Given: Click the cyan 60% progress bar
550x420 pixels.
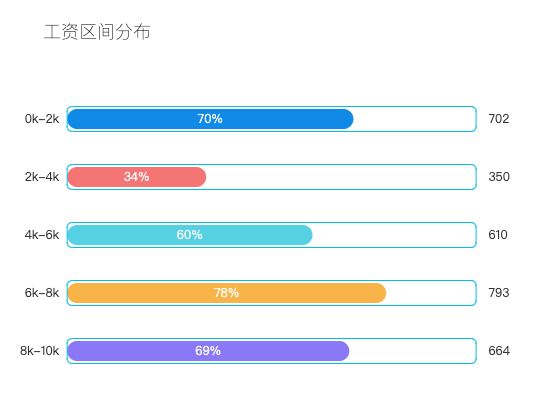Looking at the screenshot, I should [189, 235].
